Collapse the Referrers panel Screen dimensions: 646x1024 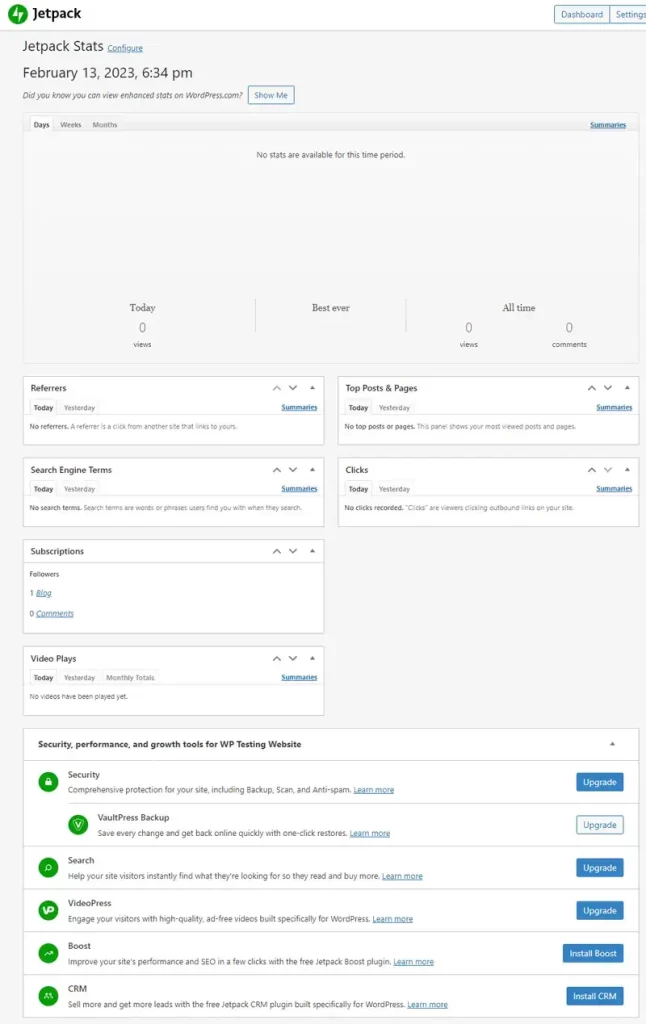pos(312,388)
